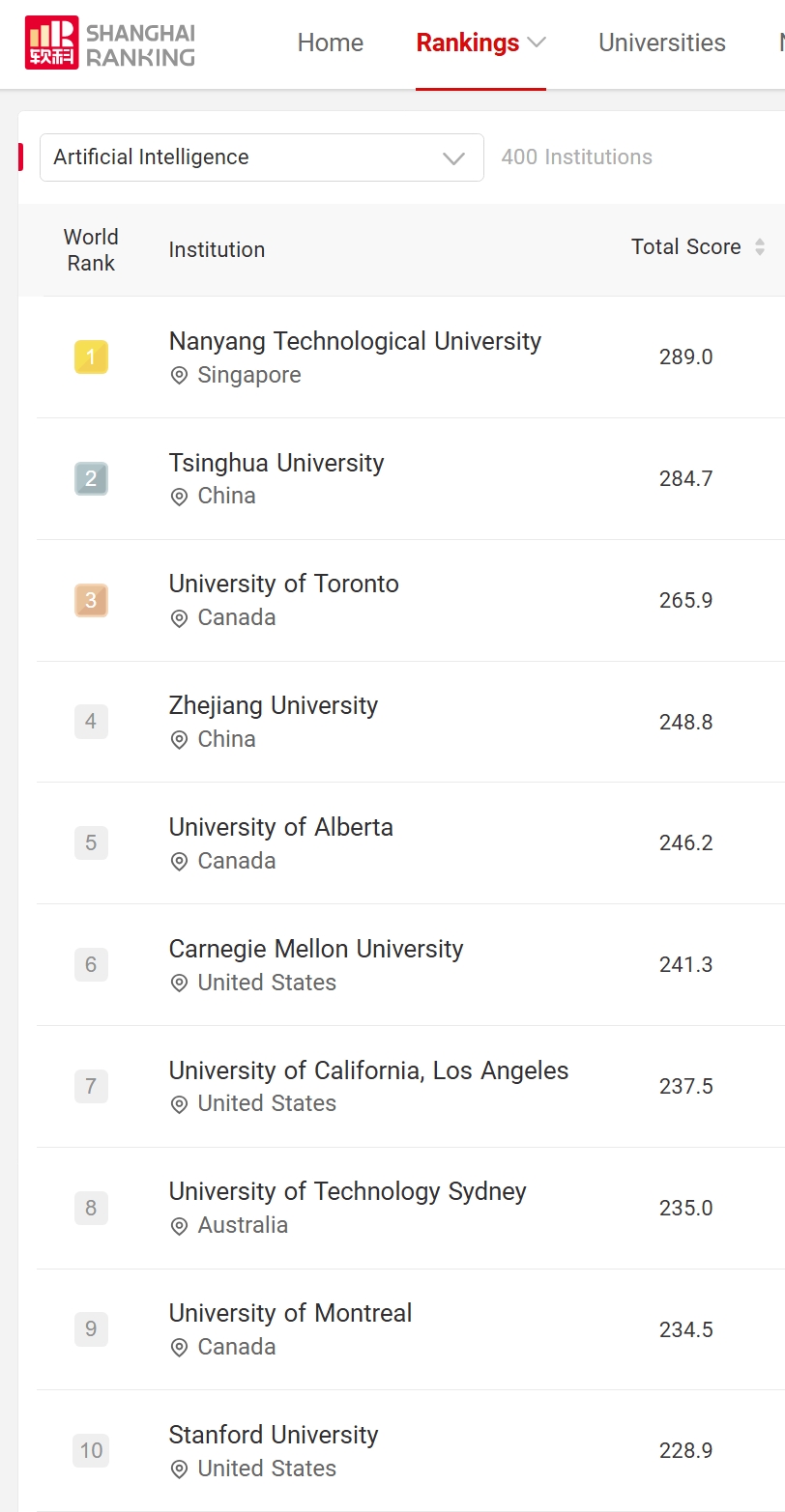785x1512 pixels.
Task: Open Tsinghua University link
Action: point(276,463)
